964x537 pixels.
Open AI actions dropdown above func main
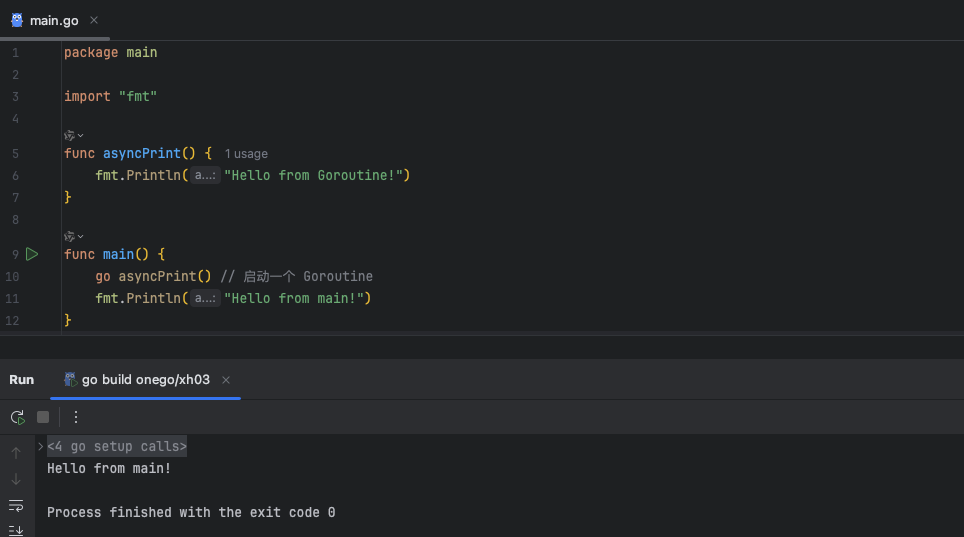74,237
